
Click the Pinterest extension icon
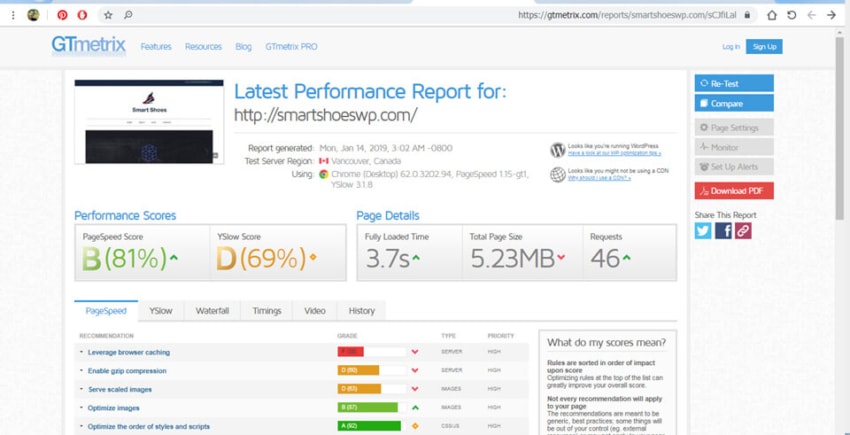point(62,15)
